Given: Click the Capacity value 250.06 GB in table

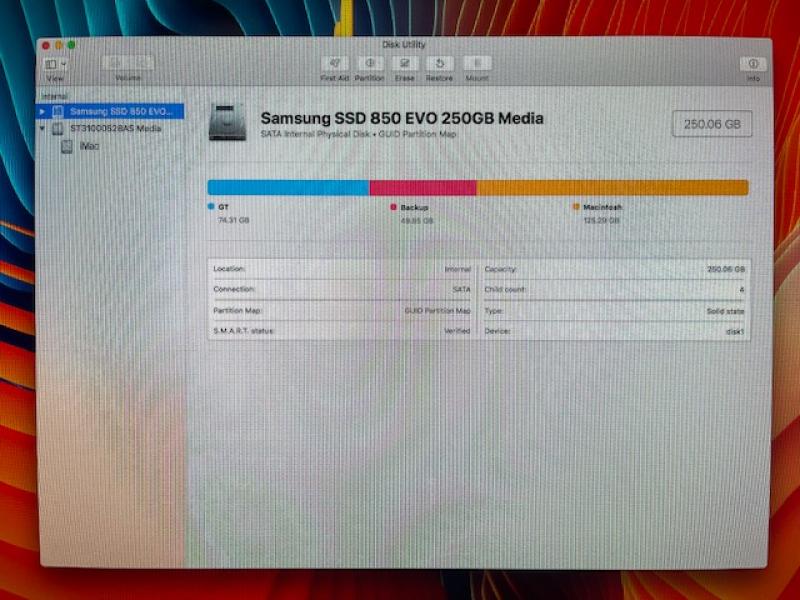Looking at the screenshot, I should [x=726, y=269].
